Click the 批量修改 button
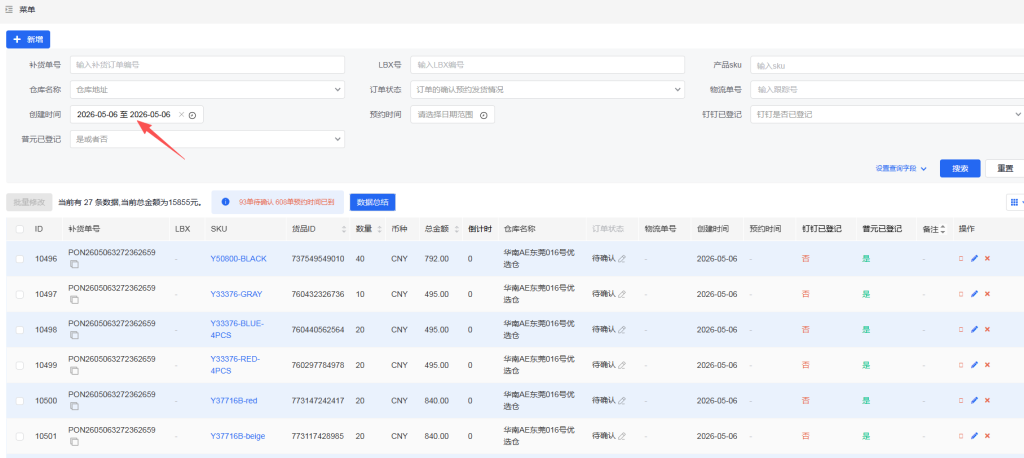This screenshot has width=1024, height=458. point(29,203)
